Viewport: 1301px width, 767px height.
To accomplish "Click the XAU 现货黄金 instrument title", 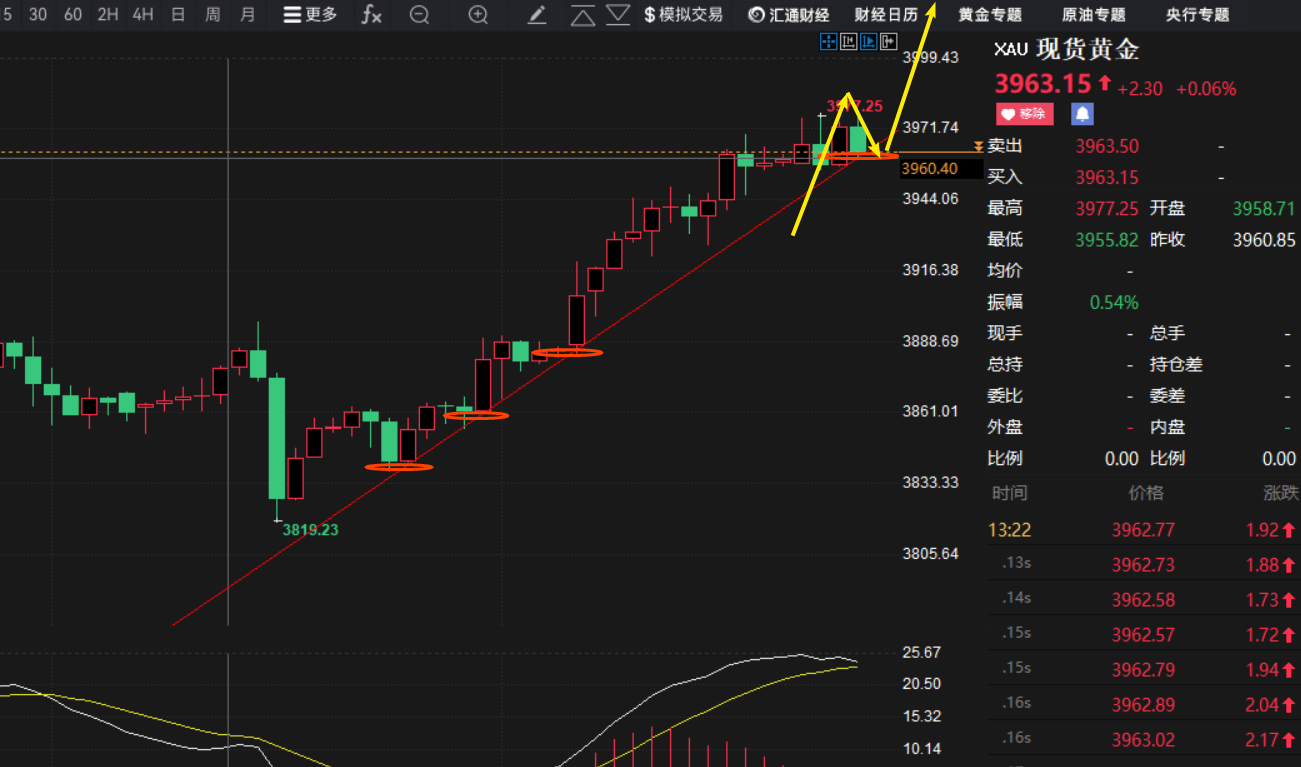I will pyautogui.click(x=1066, y=49).
